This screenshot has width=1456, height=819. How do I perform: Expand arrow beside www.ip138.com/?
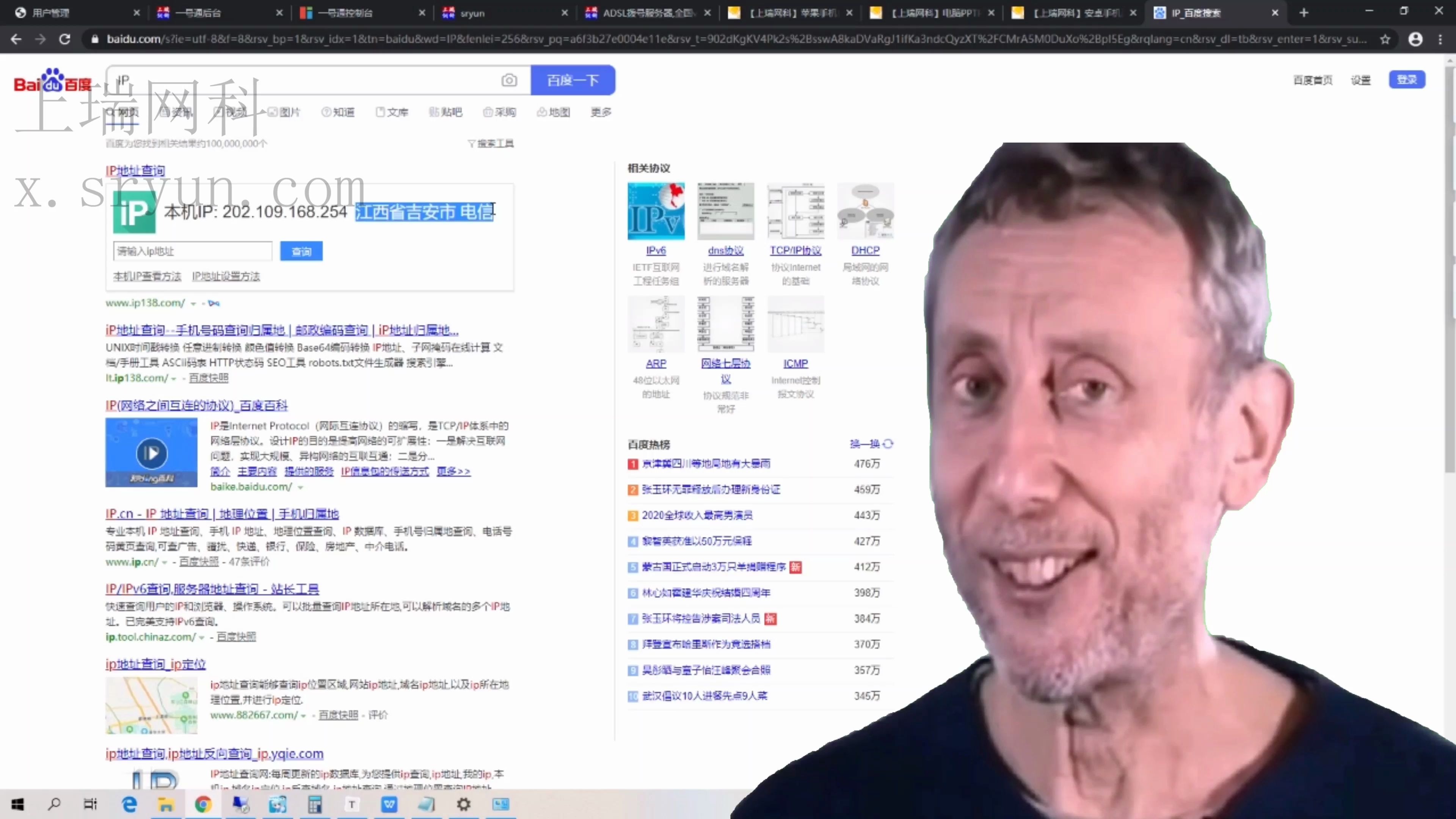point(193,303)
